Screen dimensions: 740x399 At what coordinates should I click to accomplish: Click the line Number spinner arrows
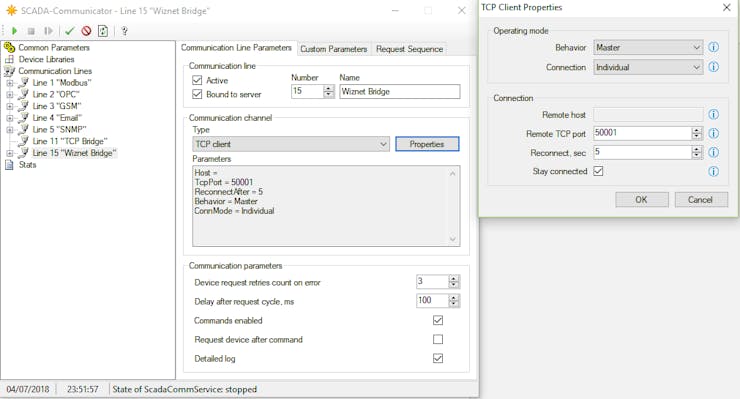[x=328, y=92]
